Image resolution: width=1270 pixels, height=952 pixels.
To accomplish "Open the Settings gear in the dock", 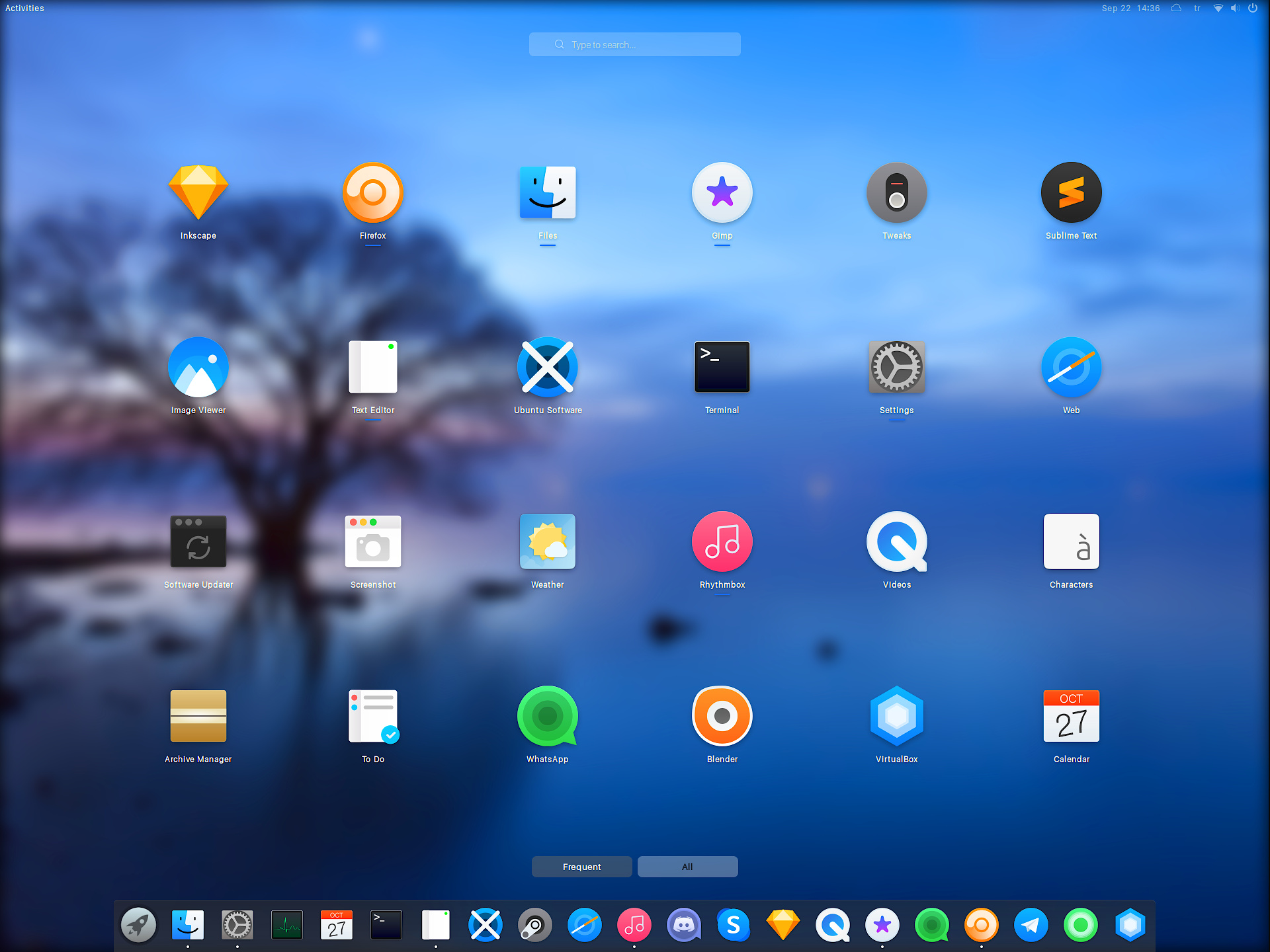I will point(237,925).
